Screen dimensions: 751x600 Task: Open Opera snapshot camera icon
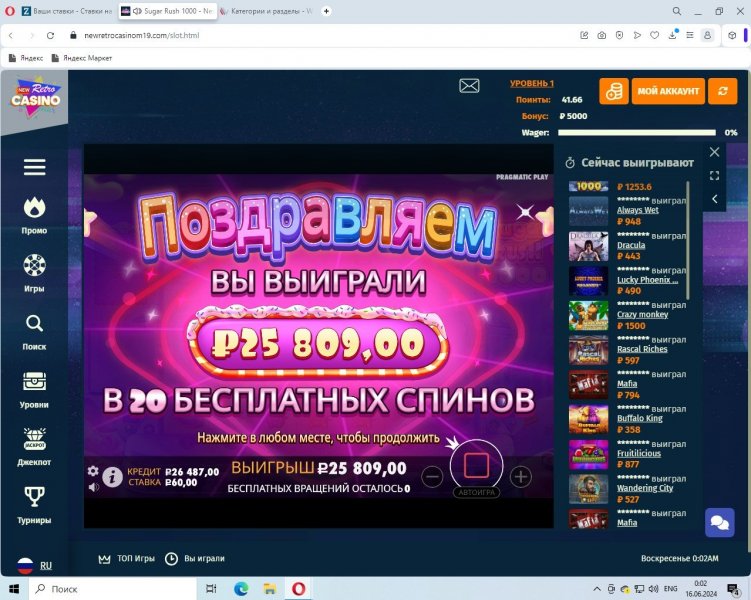pyautogui.click(x=602, y=35)
